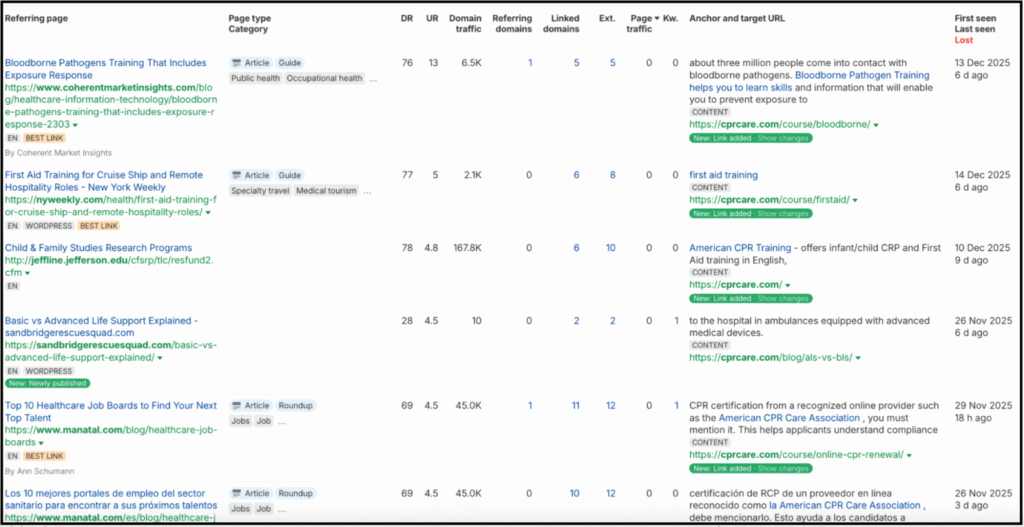Open 'Top 10 Healthcare Job Boards' page title

click(110, 411)
